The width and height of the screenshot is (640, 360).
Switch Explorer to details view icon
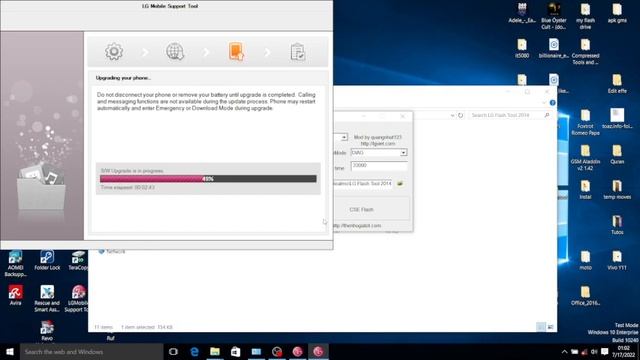[540, 327]
